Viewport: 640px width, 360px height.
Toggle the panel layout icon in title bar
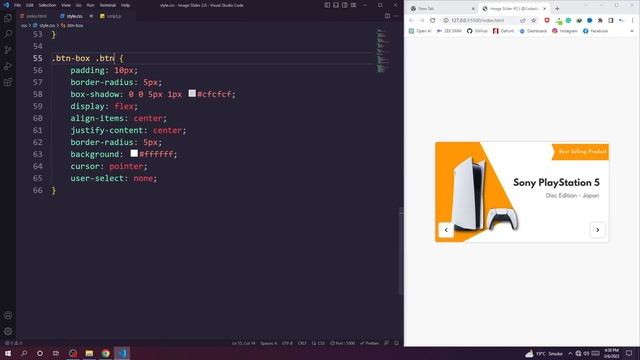(336, 5)
